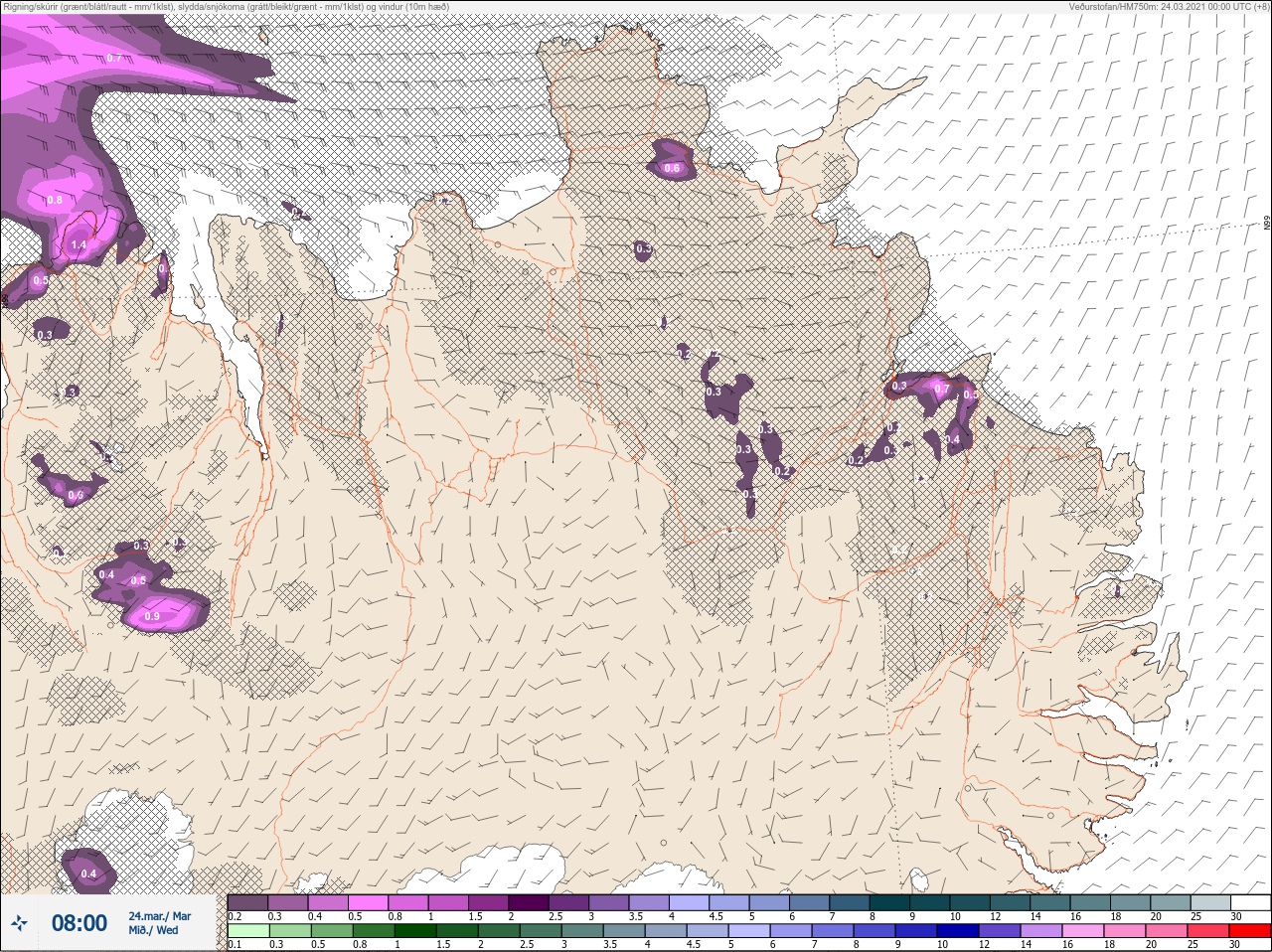Pick the top-row legend swatch starting at 0.2

(247, 902)
